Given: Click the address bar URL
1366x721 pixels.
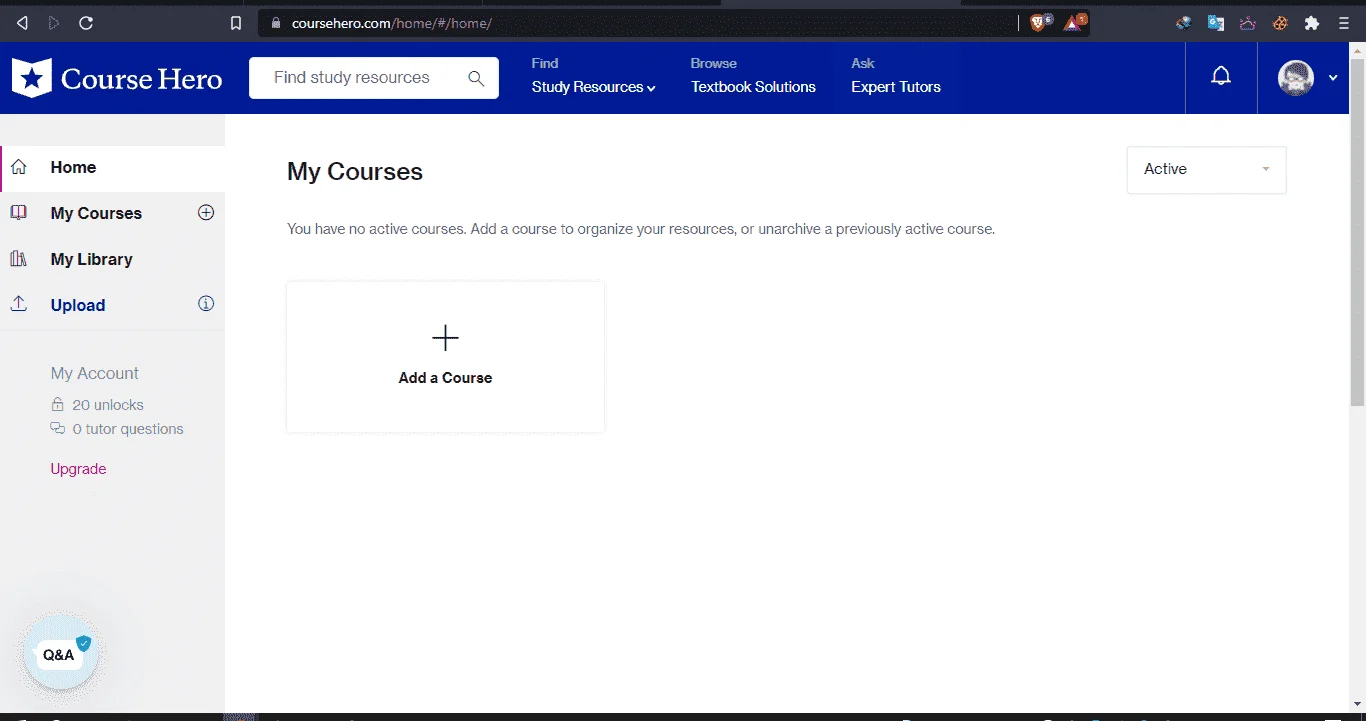Looking at the screenshot, I should coord(392,23).
